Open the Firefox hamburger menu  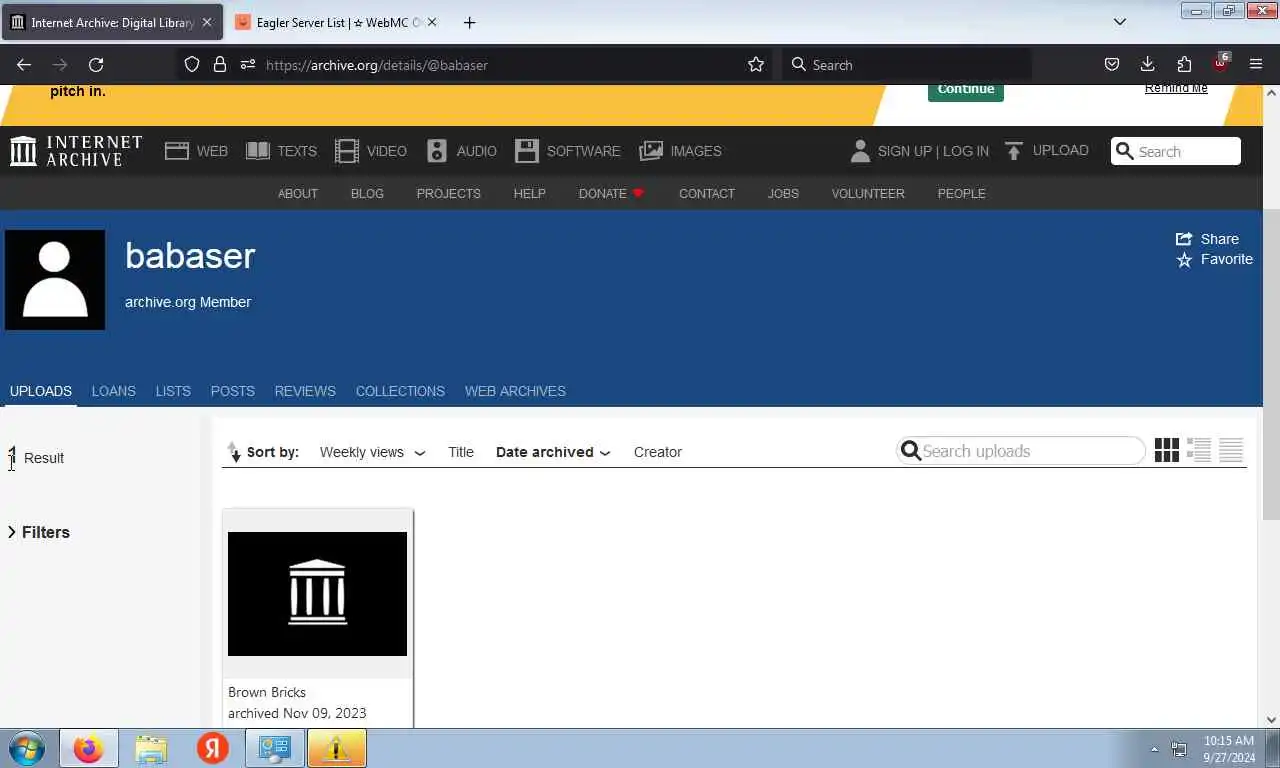(1256, 65)
